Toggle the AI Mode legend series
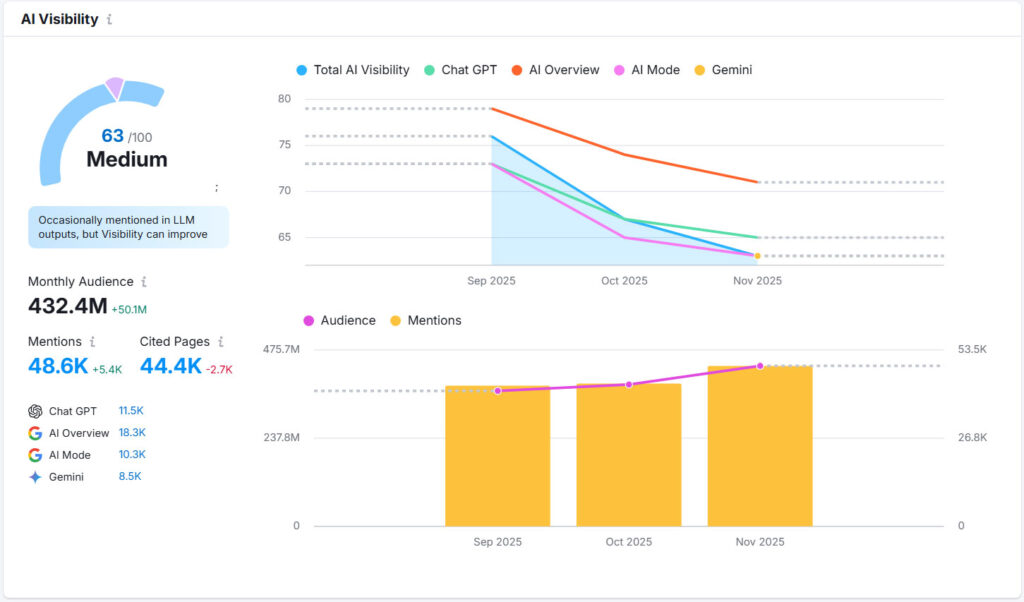This screenshot has height=602, width=1024. (x=647, y=70)
